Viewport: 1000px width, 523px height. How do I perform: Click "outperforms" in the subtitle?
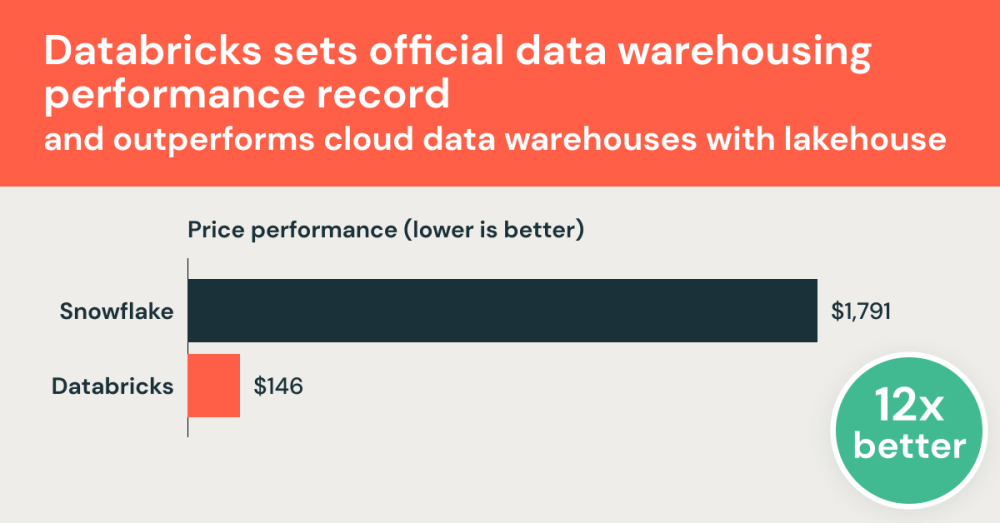pyautogui.click(x=216, y=139)
